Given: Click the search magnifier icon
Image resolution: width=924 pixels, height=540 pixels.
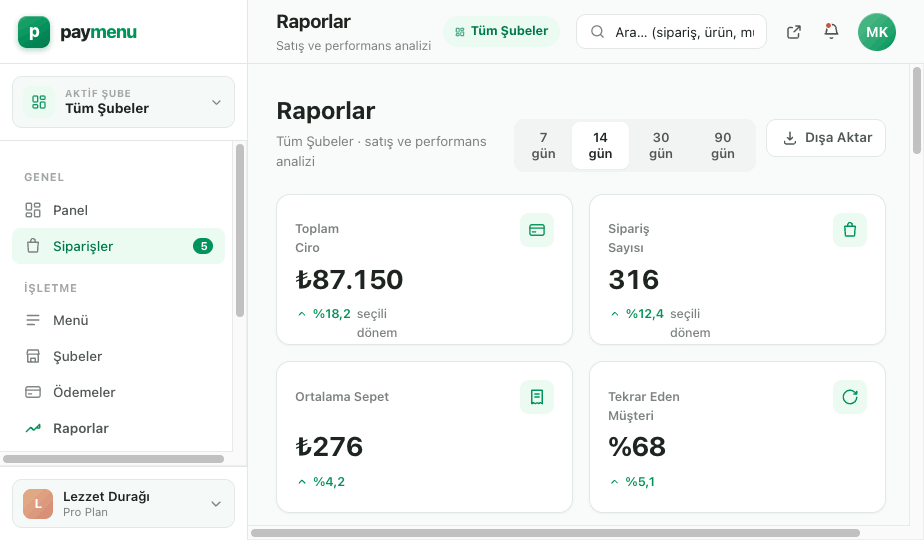Looking at the screenshot, I should 597,32.
